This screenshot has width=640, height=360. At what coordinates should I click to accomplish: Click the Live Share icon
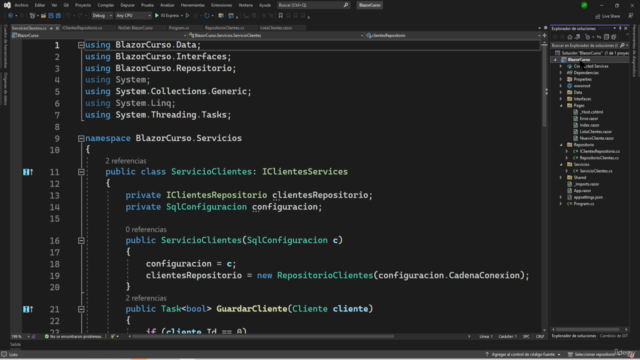[598, 16]
